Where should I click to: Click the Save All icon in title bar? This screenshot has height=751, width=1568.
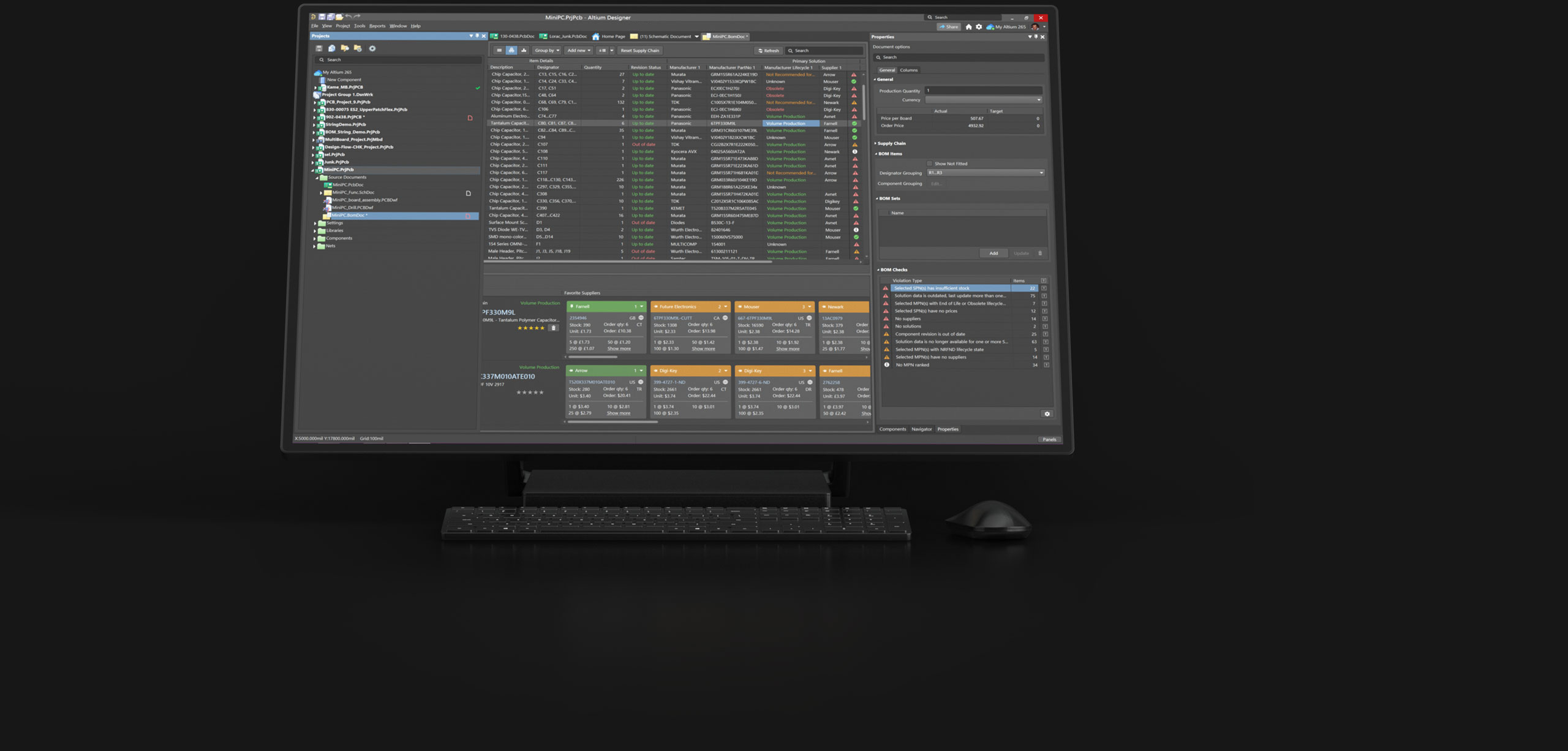[x=330, y=17]
